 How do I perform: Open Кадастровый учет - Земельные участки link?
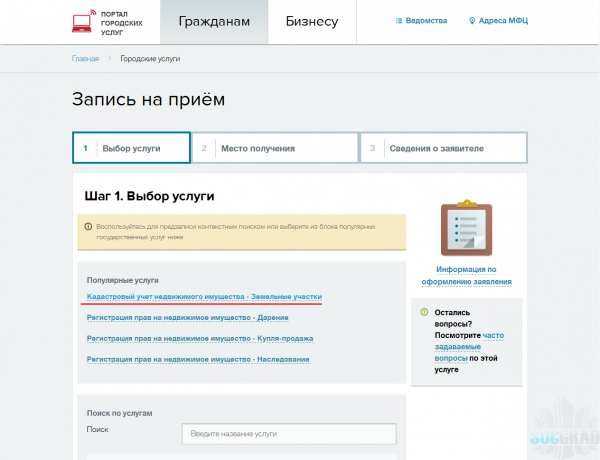204,298
